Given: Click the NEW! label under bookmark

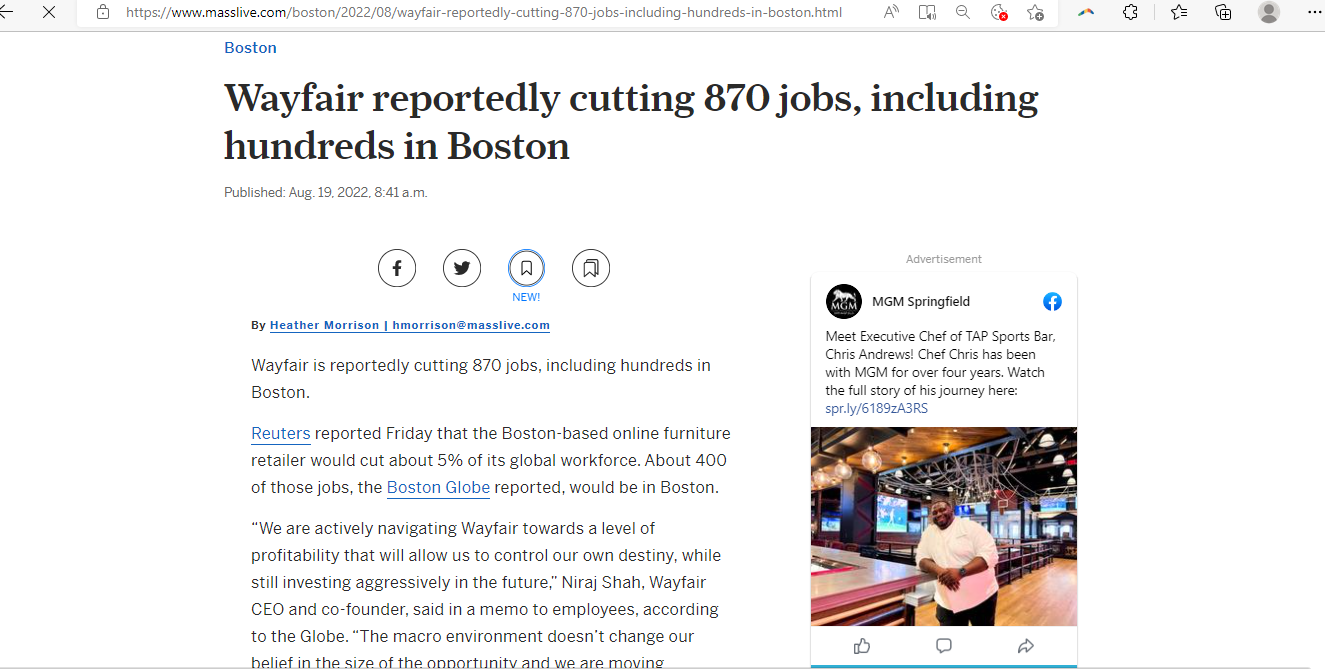Looking at the screenshot, I should point(526,297).
